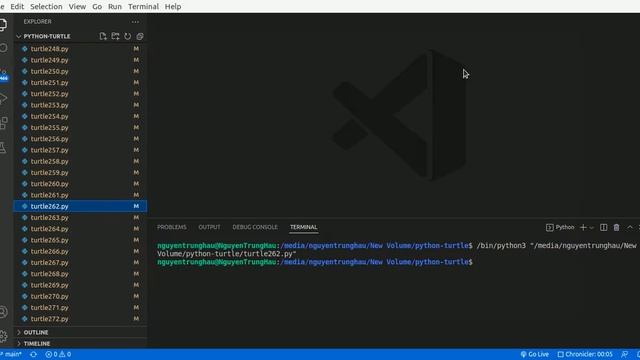Open turtle250.py in the Explorer
640x360 pixels.
pos(81,71)
